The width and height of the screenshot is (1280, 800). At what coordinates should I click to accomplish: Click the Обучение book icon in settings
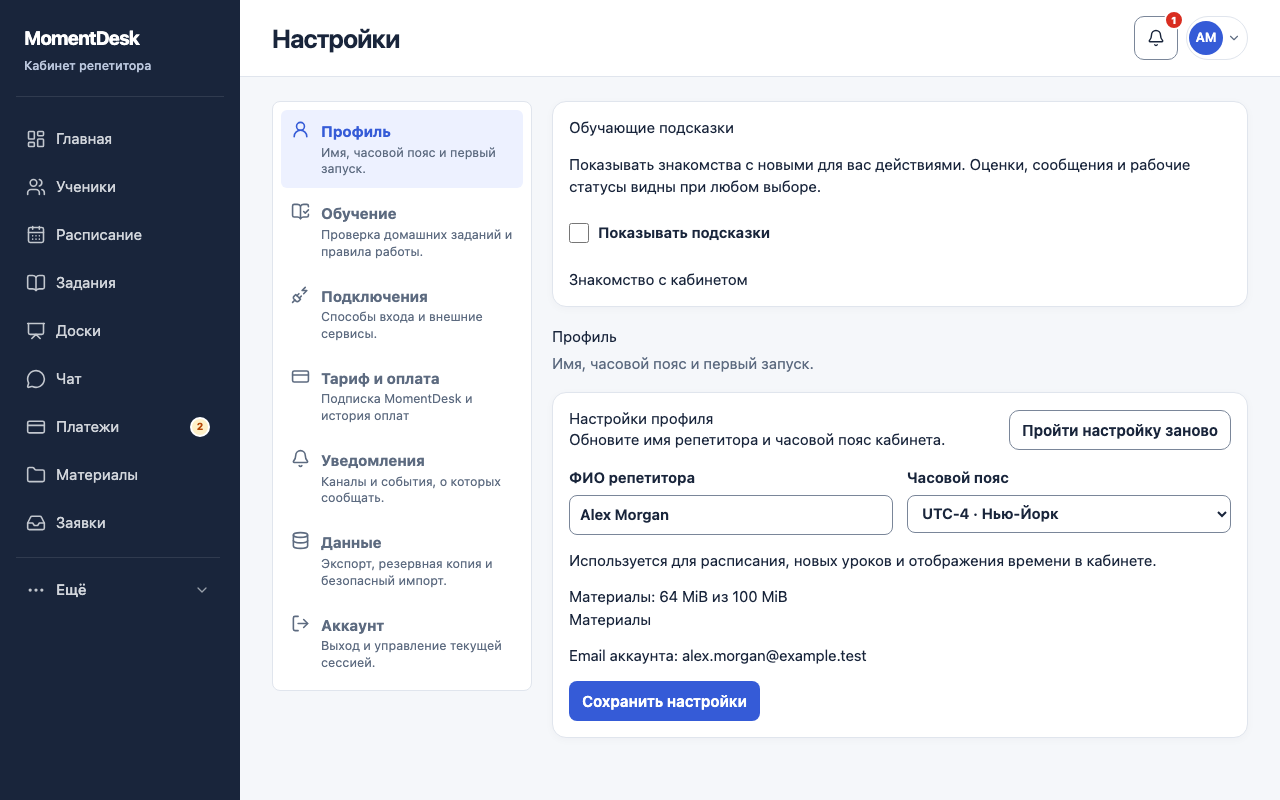coord(300,212)
